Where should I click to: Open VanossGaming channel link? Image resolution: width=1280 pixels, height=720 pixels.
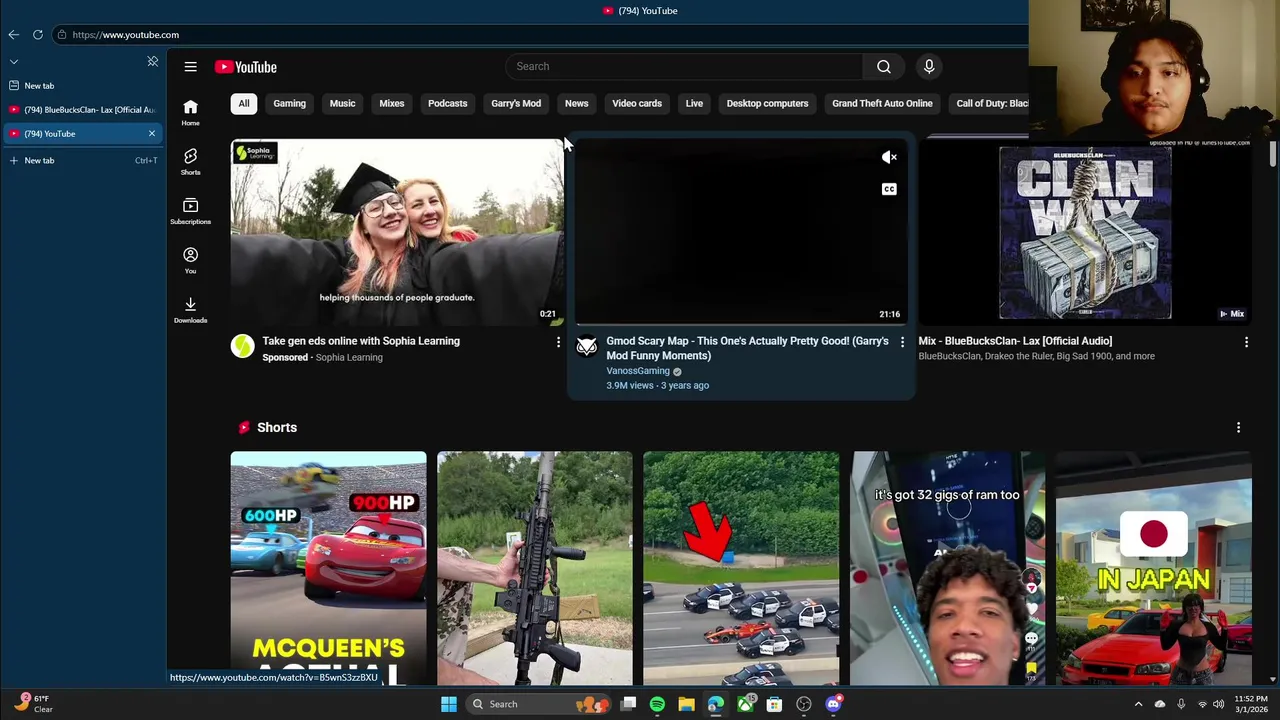638,371
